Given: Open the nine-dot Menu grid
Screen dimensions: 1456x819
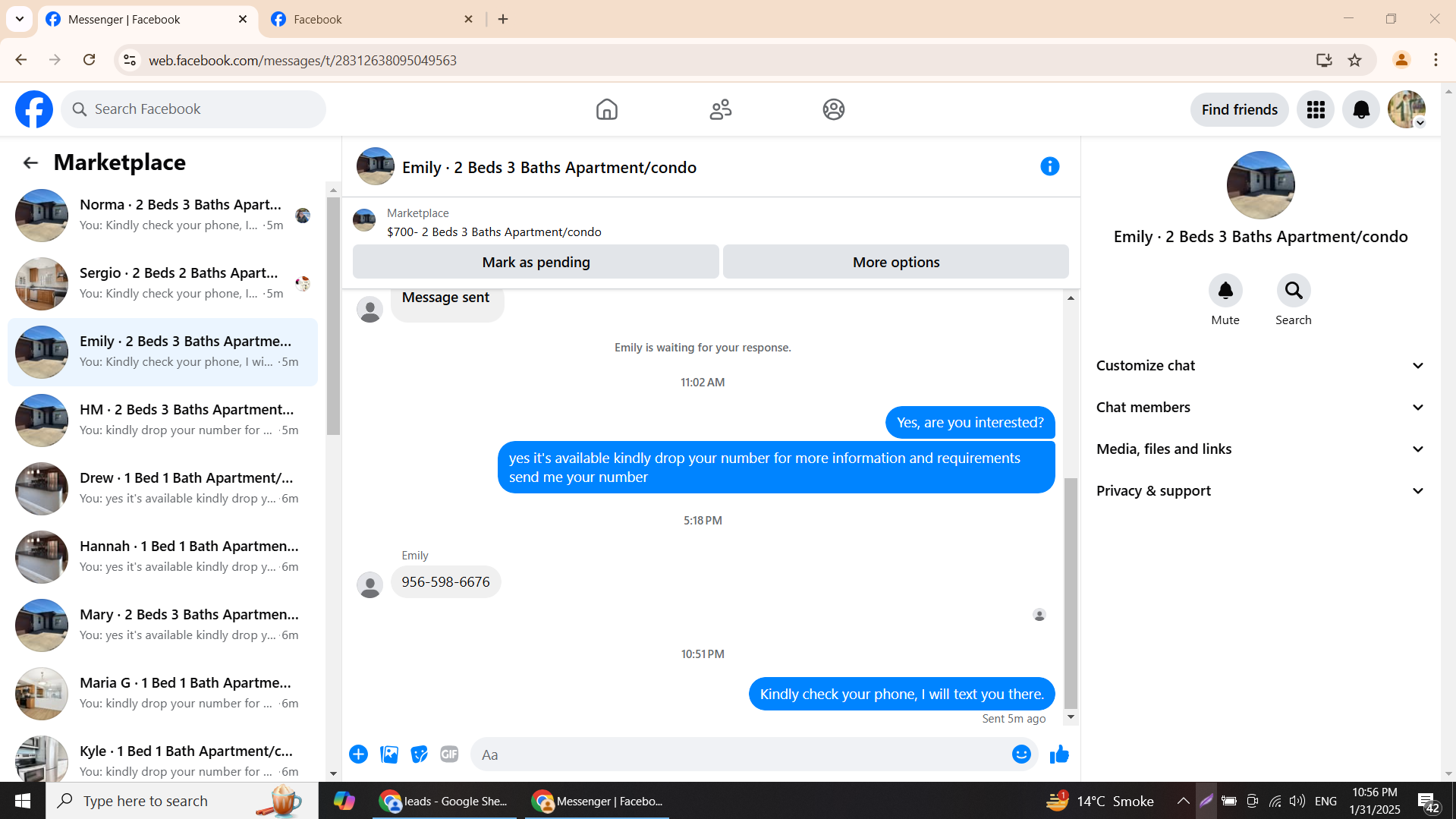Looking at the screenshot, I should click(1316, 110).
